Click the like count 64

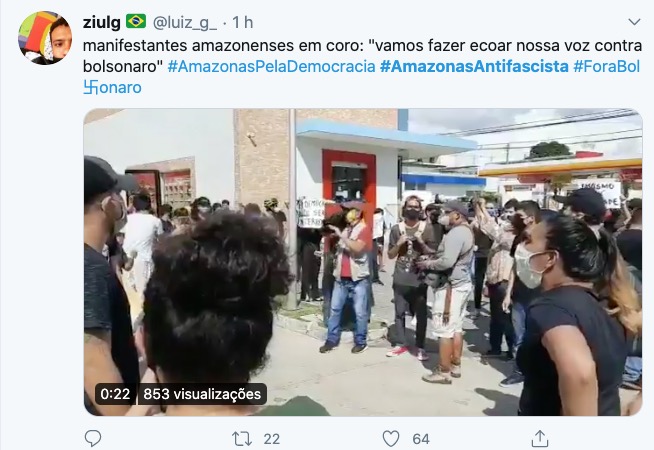click(x=421, y=439)
